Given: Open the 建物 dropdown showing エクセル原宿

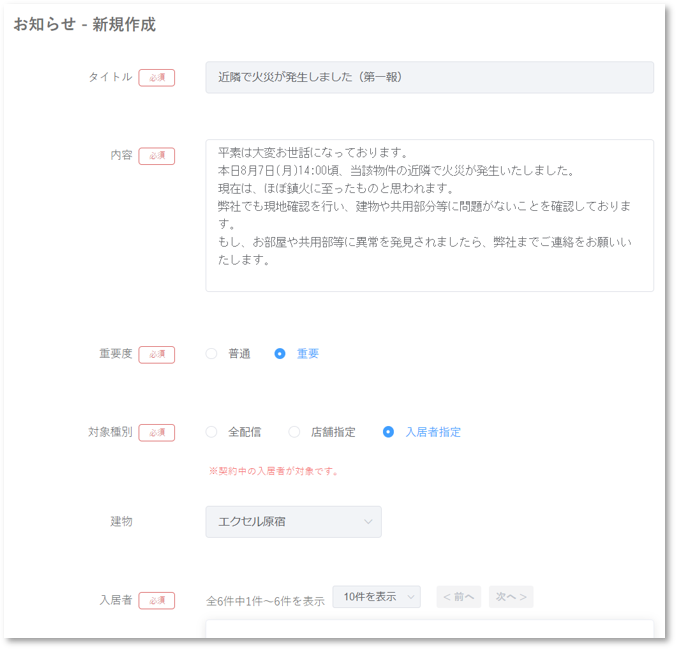Looking at the screenshot, I should (293, 522).
